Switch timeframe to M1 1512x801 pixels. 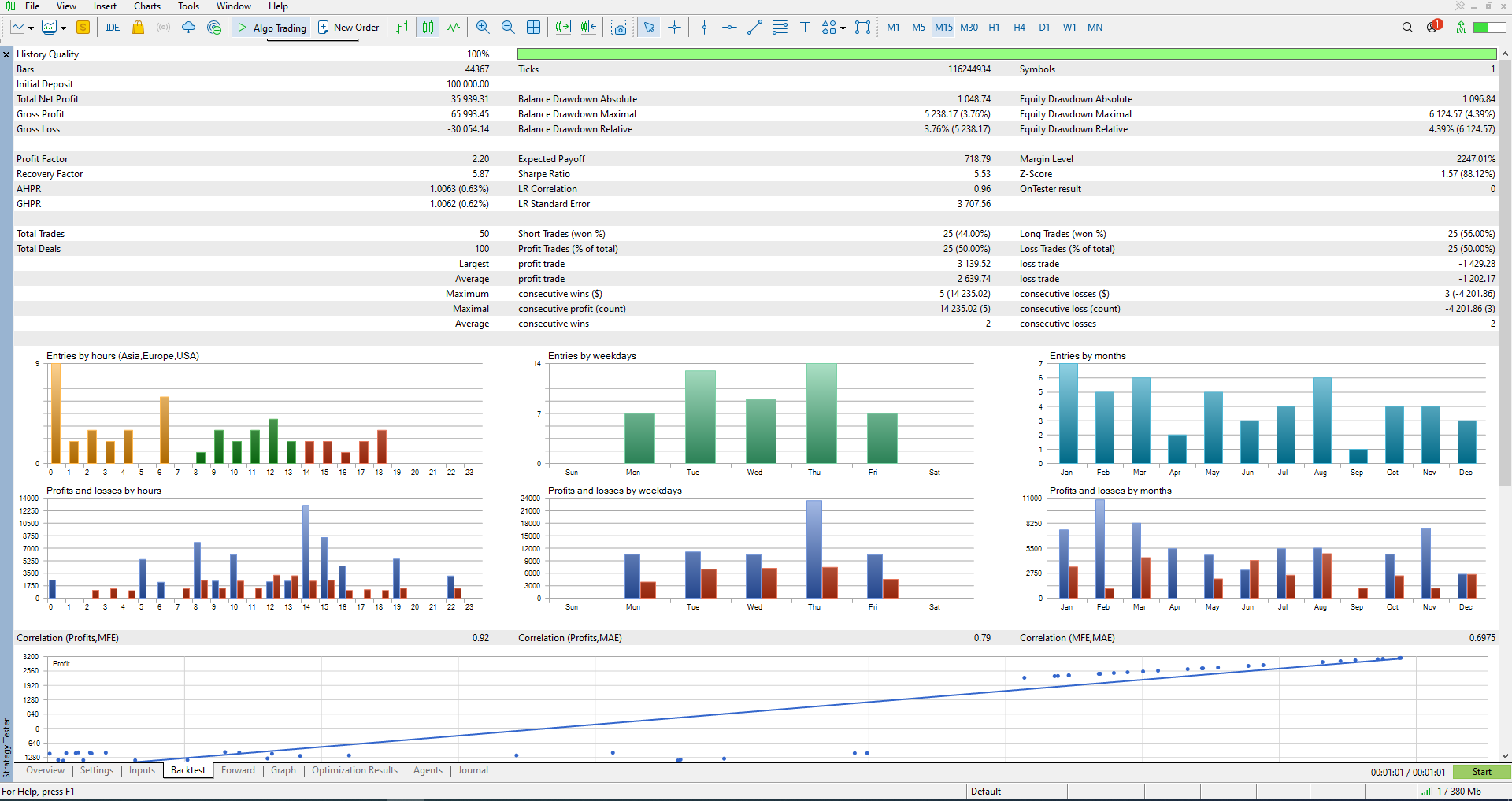pos(893,28)
